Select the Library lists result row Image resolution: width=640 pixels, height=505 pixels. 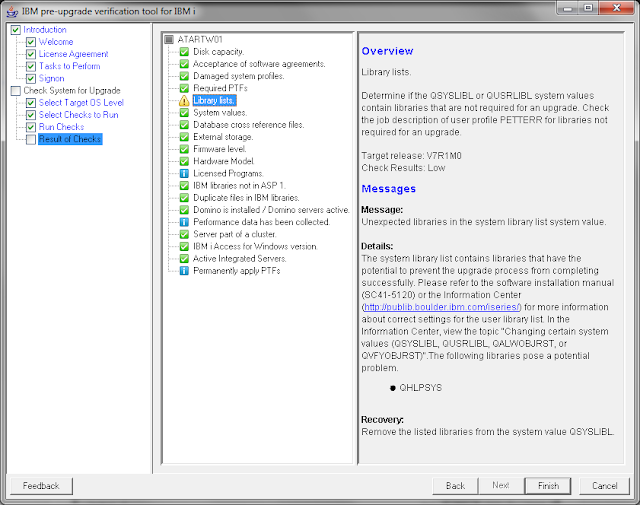pos(214,100)
